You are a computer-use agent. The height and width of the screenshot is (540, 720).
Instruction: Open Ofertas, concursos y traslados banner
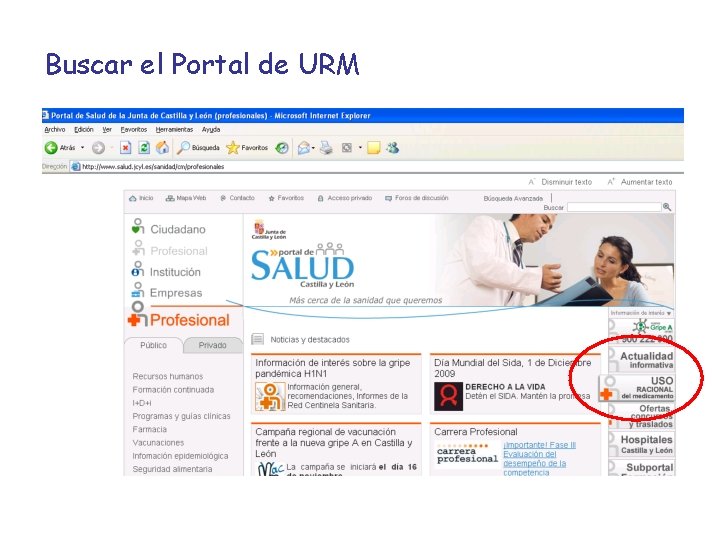pyautogui.click(x=641, y=416)
